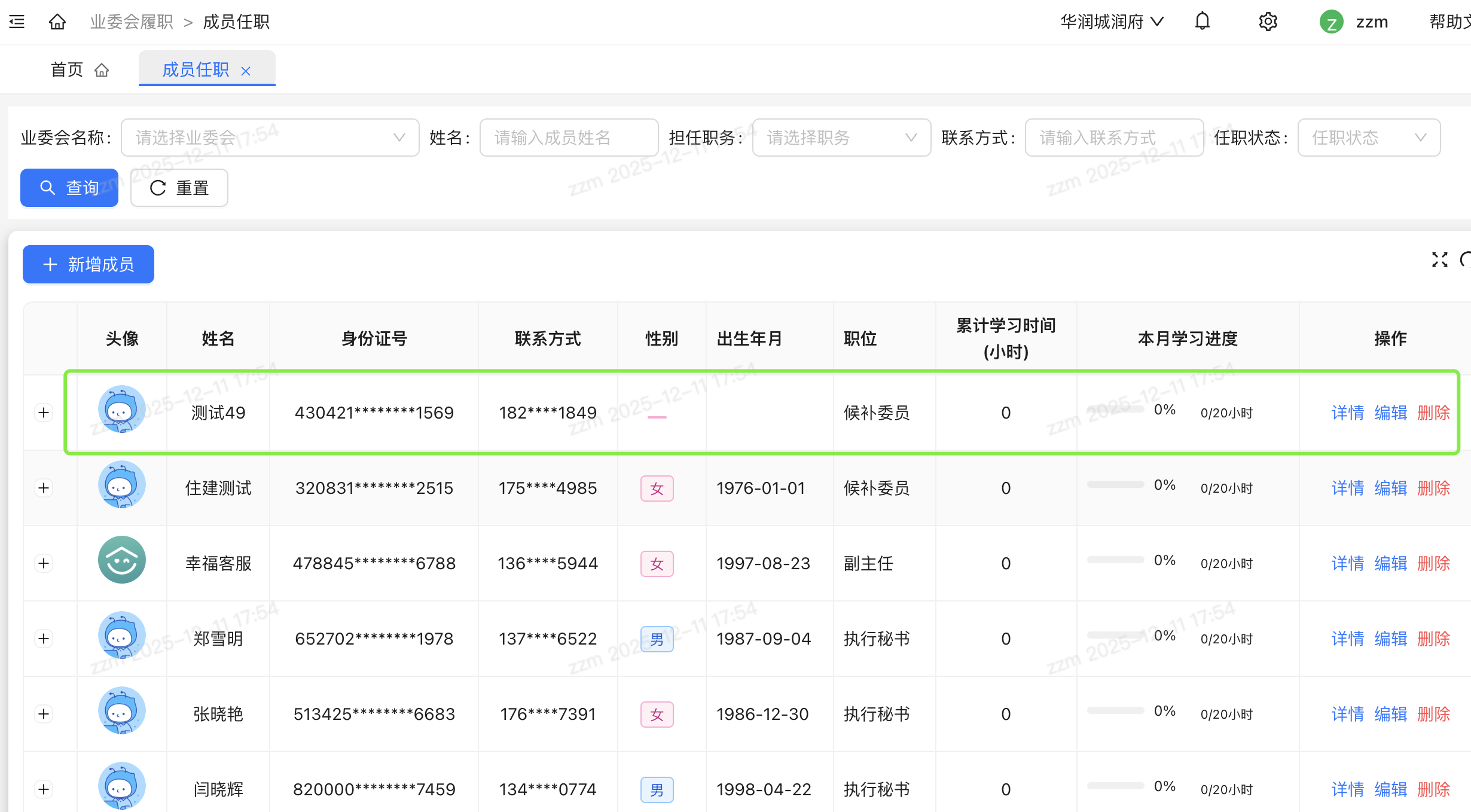The width and height of the screenshot is (1471, 812).
Task: Focus the 姓名 input field
Action: click(x=568, y=138)
